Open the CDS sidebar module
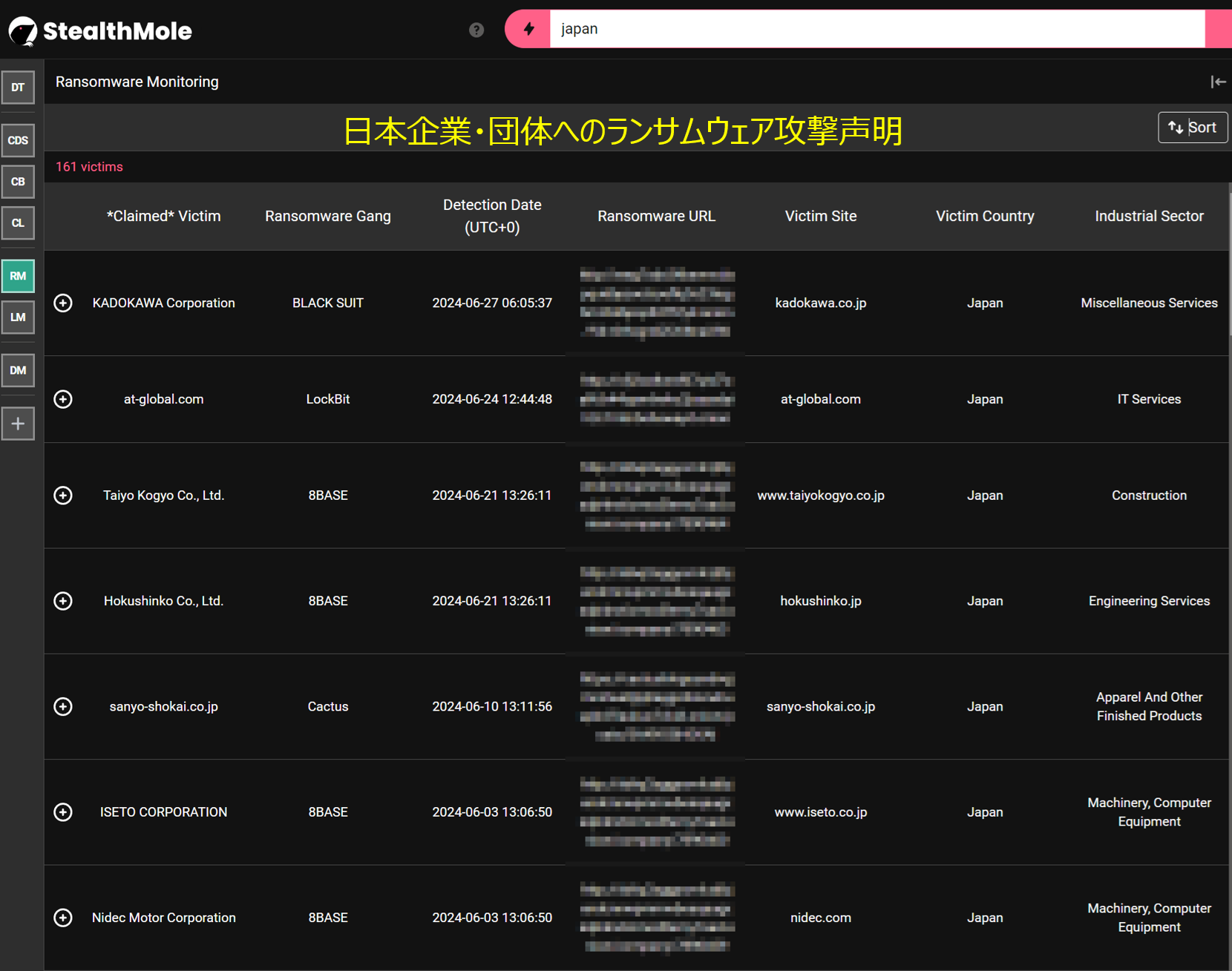The width and height of the screenshot is (1232, 971). click(x=18, y=140)
